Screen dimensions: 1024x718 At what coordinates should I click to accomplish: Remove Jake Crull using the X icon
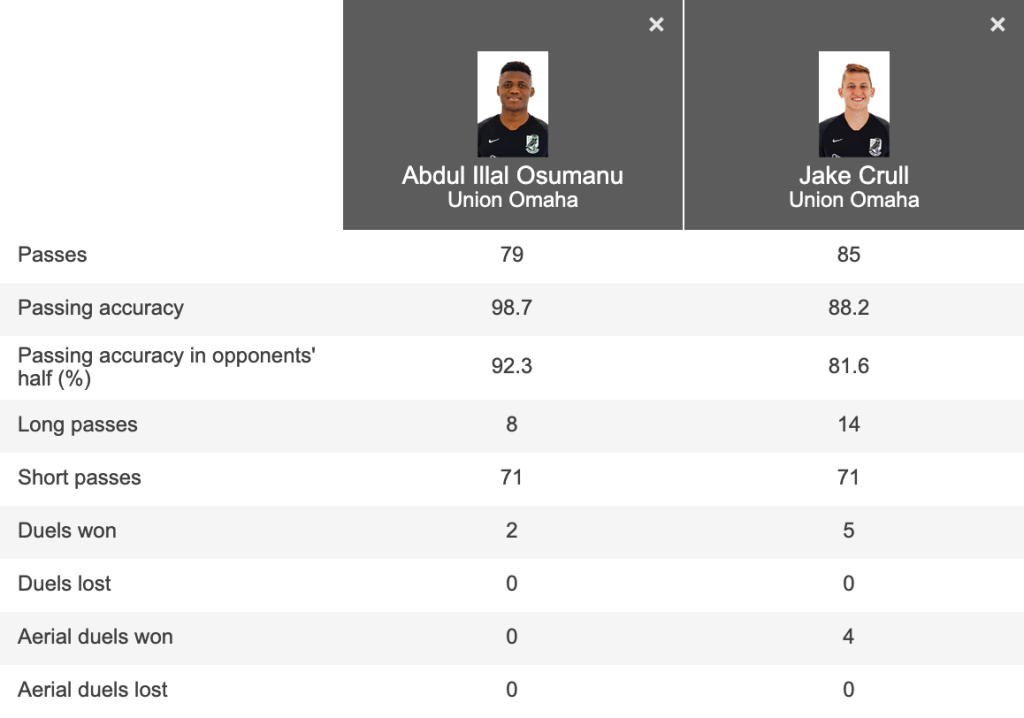(997, 25)
